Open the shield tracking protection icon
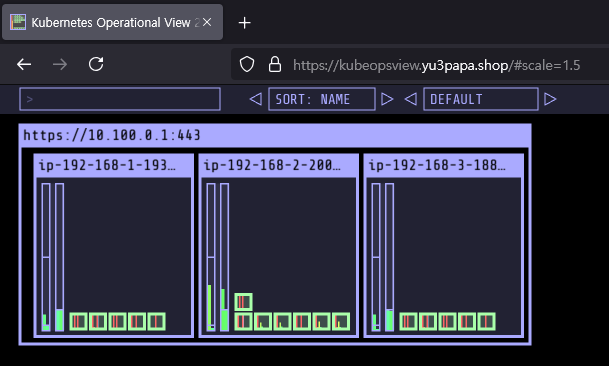 point(247,64)
